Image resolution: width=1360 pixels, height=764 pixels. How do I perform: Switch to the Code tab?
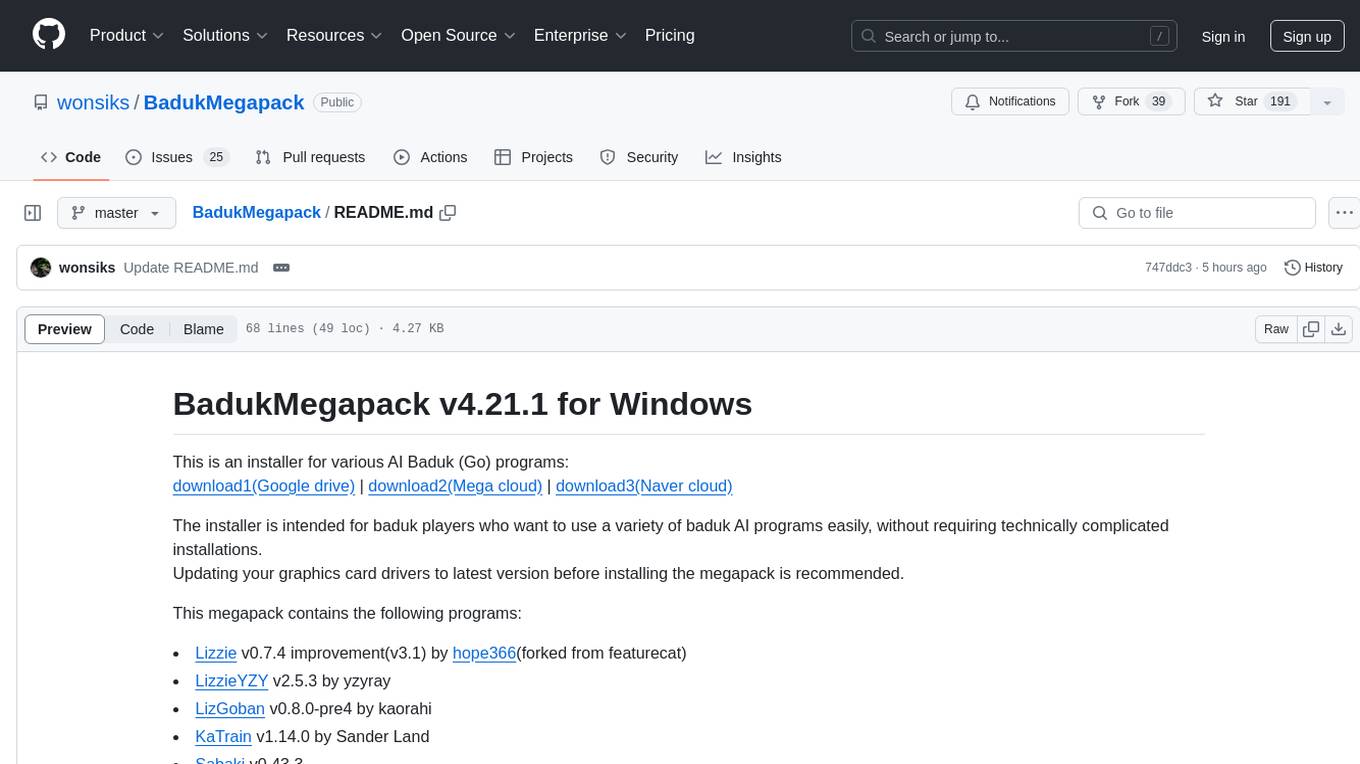71,157
